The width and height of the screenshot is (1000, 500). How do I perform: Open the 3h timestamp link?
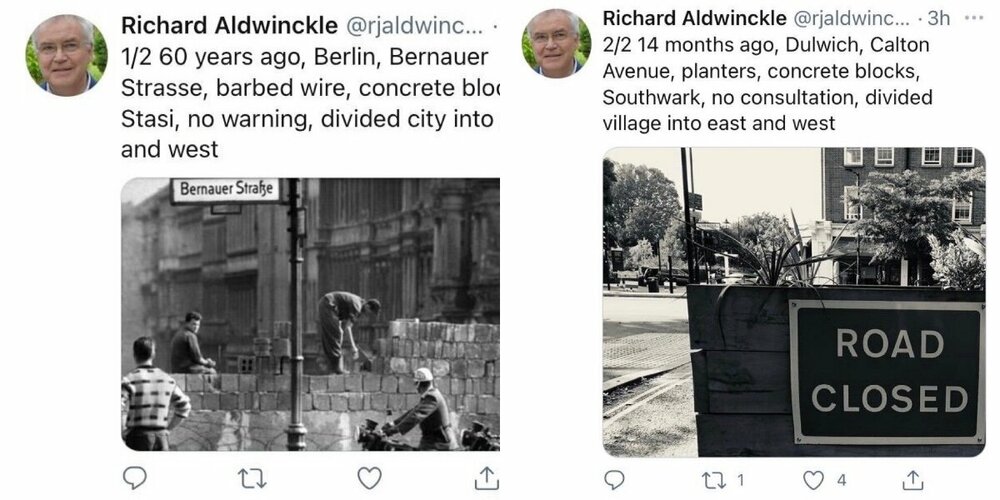939,18
